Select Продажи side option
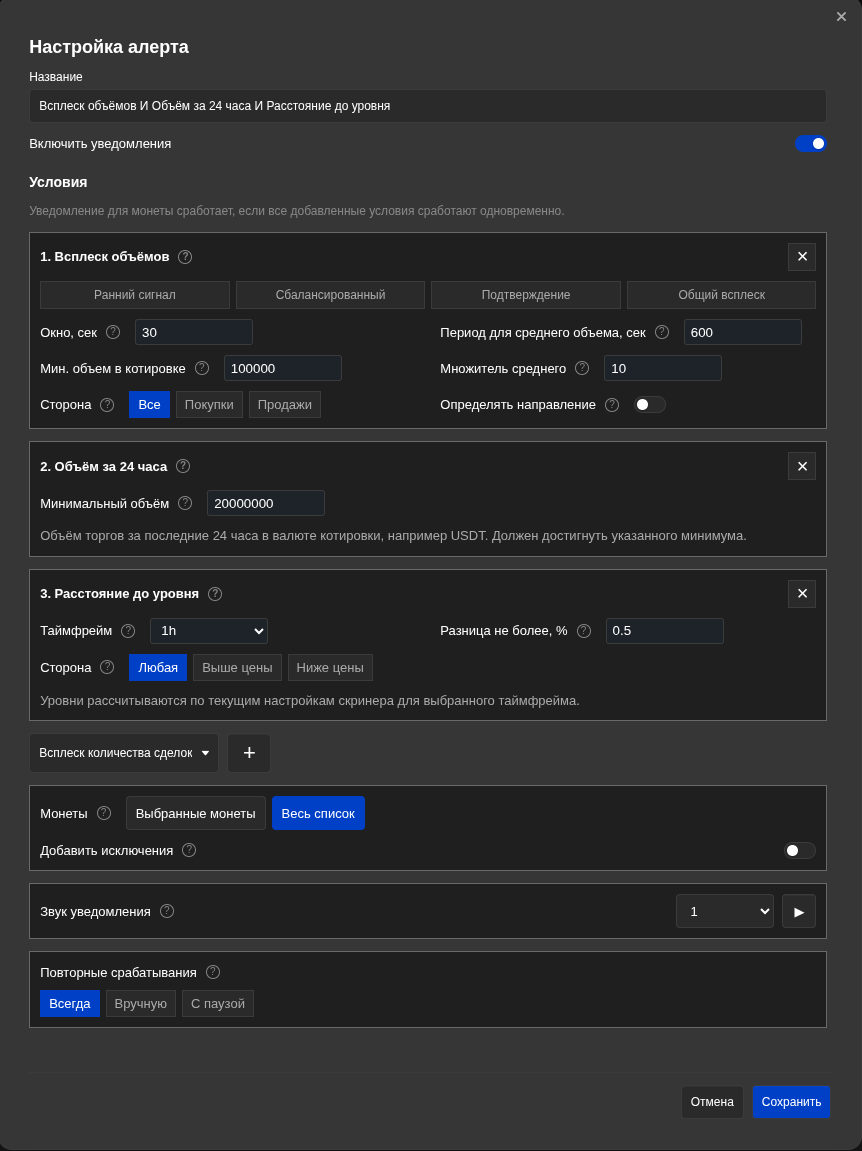 coord(285,404)
